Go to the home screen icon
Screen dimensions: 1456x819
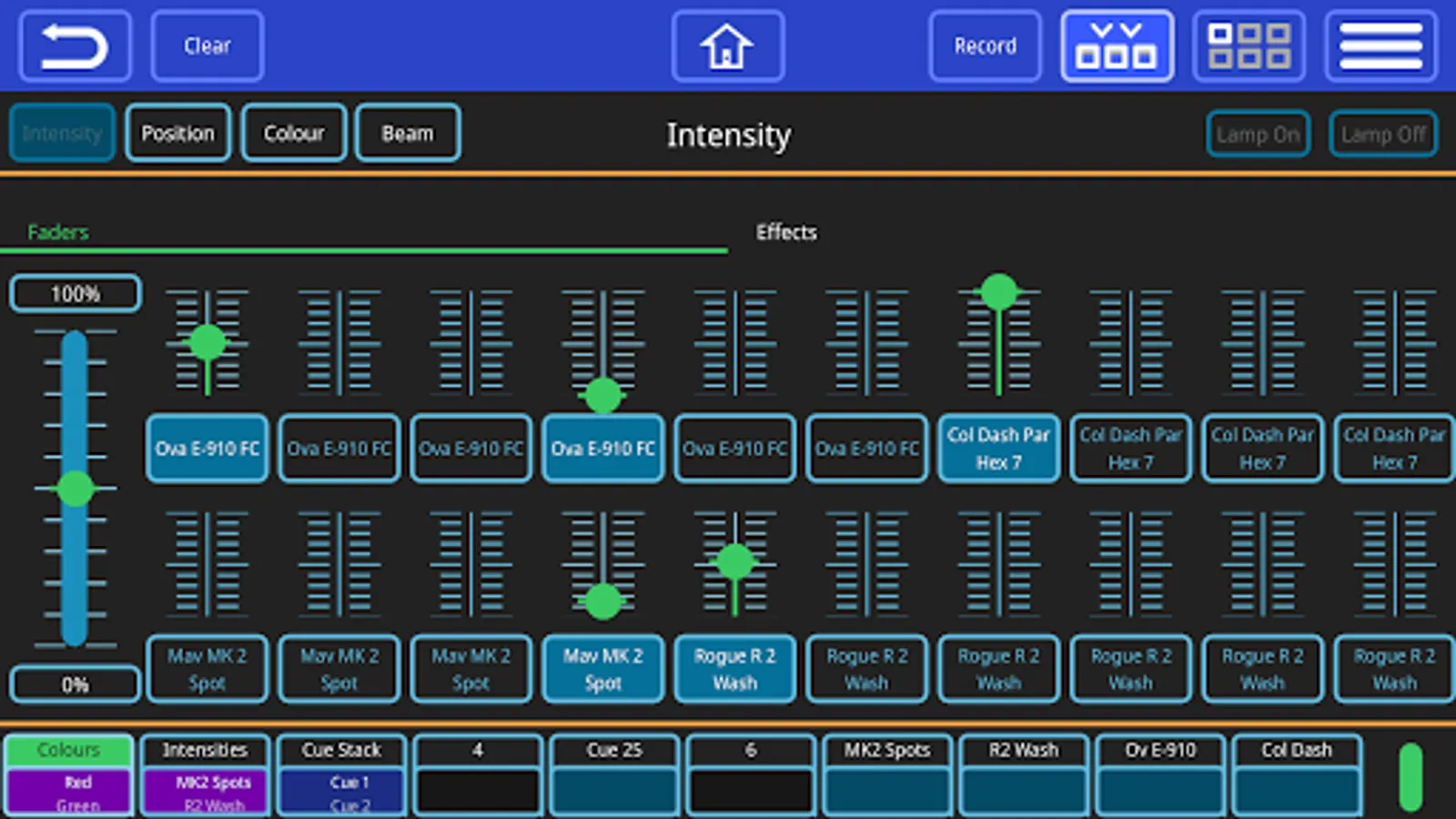(x=727, y=45)
